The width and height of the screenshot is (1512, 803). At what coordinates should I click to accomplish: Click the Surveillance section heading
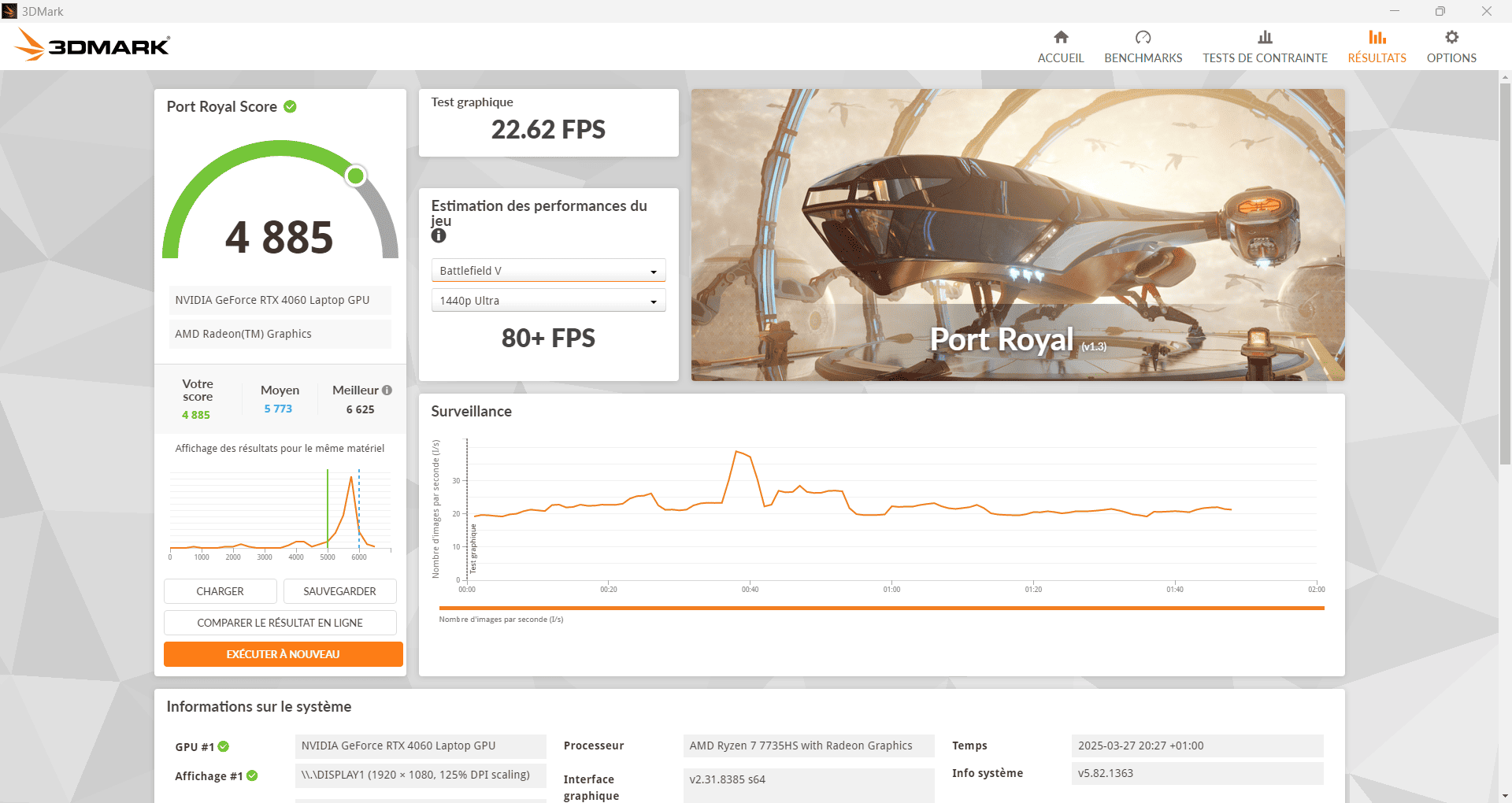click(471, 411)
